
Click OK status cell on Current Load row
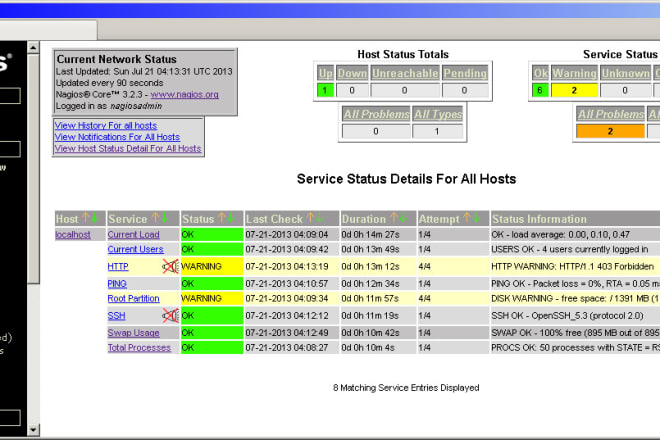(212, 235)
